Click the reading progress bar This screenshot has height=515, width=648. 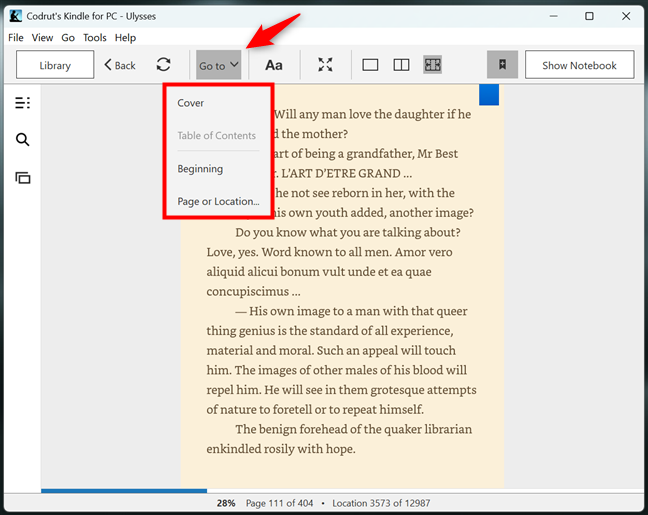coord(124,491)
